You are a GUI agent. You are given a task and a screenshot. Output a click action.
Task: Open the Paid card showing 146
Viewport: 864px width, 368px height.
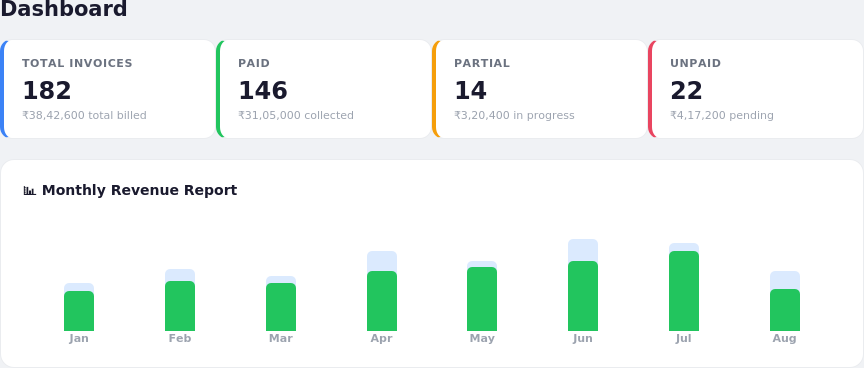tap(324, 89)
